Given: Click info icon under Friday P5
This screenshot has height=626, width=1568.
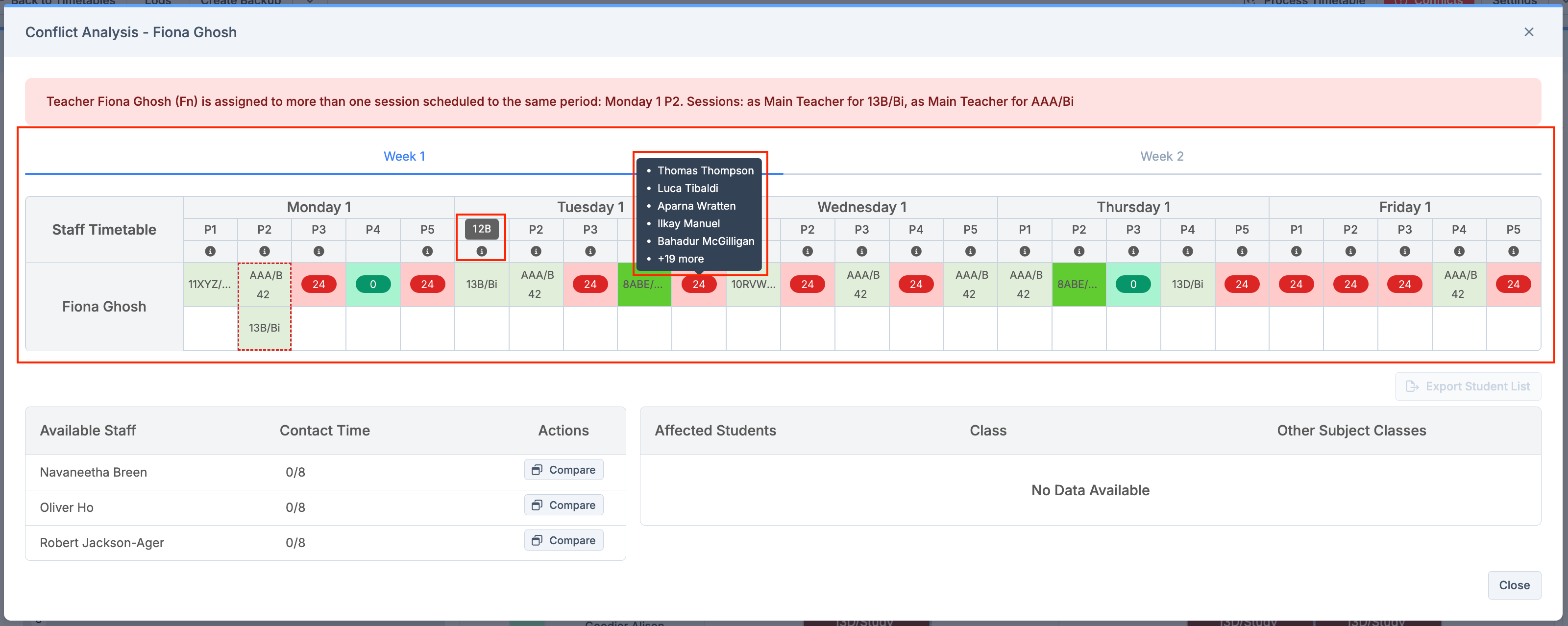Looking at the screenshot, I should (1513, 251).
